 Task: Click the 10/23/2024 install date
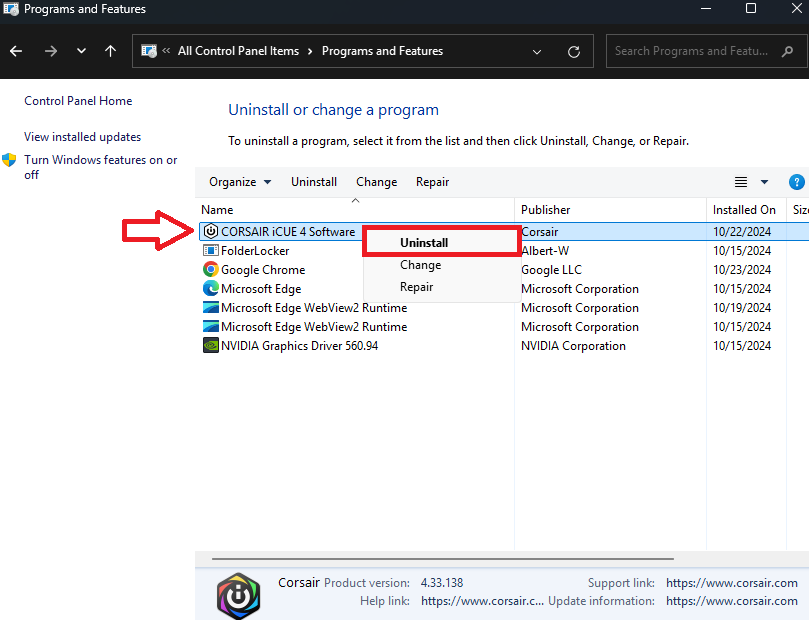(742, 270)
